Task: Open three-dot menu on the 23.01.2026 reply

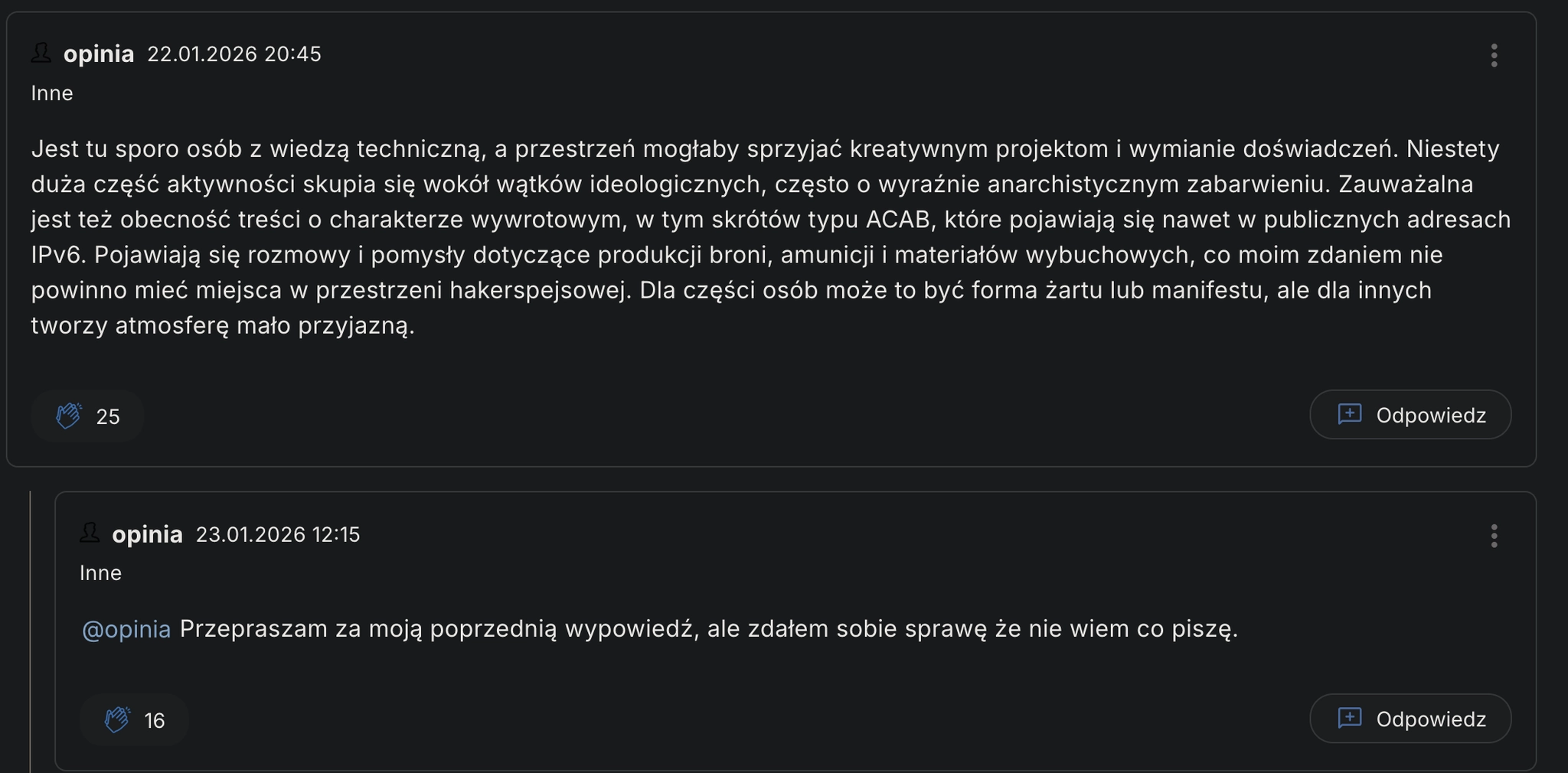Action: pyautogui.click(x=1494, y=536)
